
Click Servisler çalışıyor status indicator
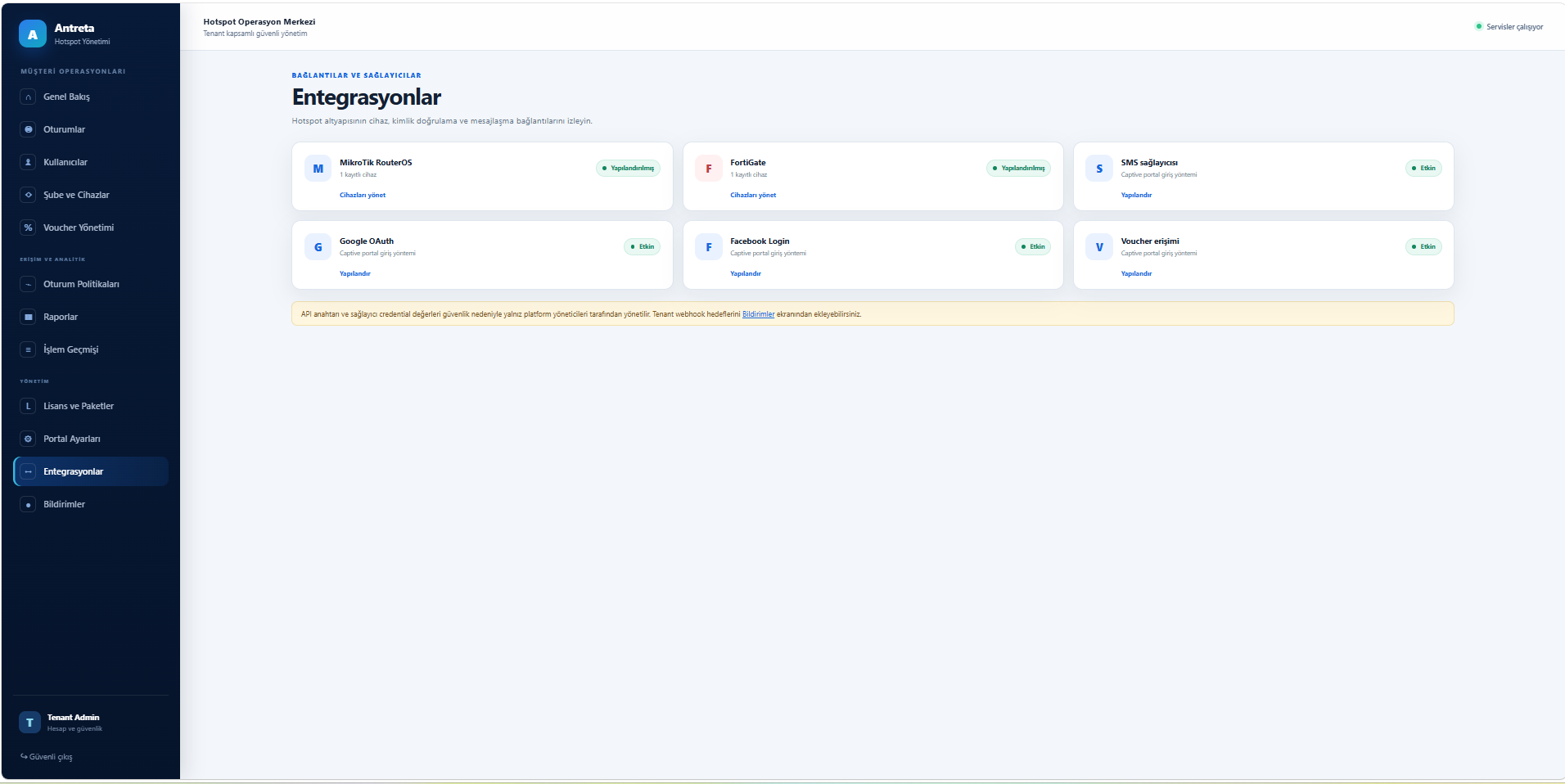pyautogui.click(x=1509, y=27)
